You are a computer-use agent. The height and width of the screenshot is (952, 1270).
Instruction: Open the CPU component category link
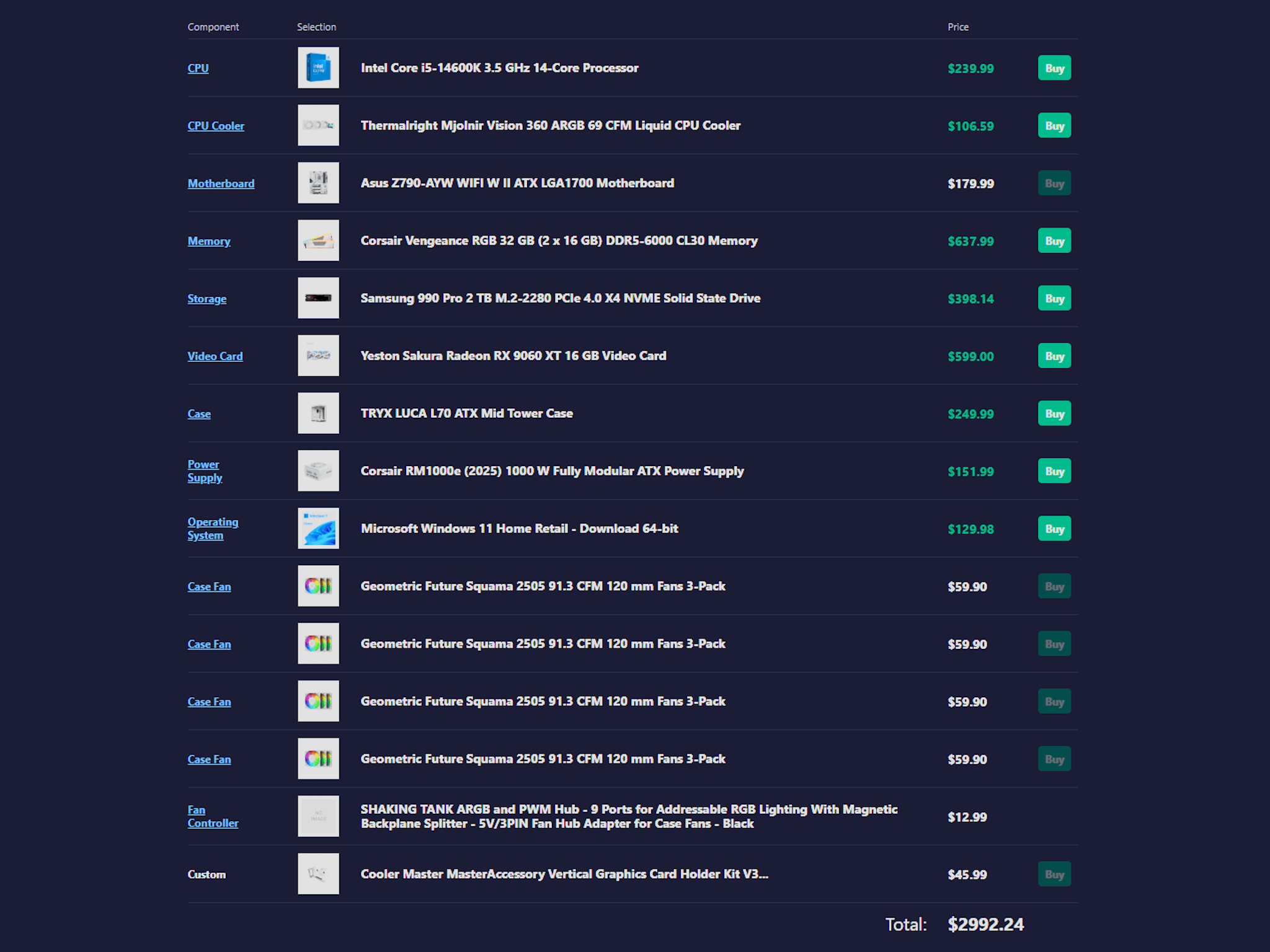[x=198, y=68]
